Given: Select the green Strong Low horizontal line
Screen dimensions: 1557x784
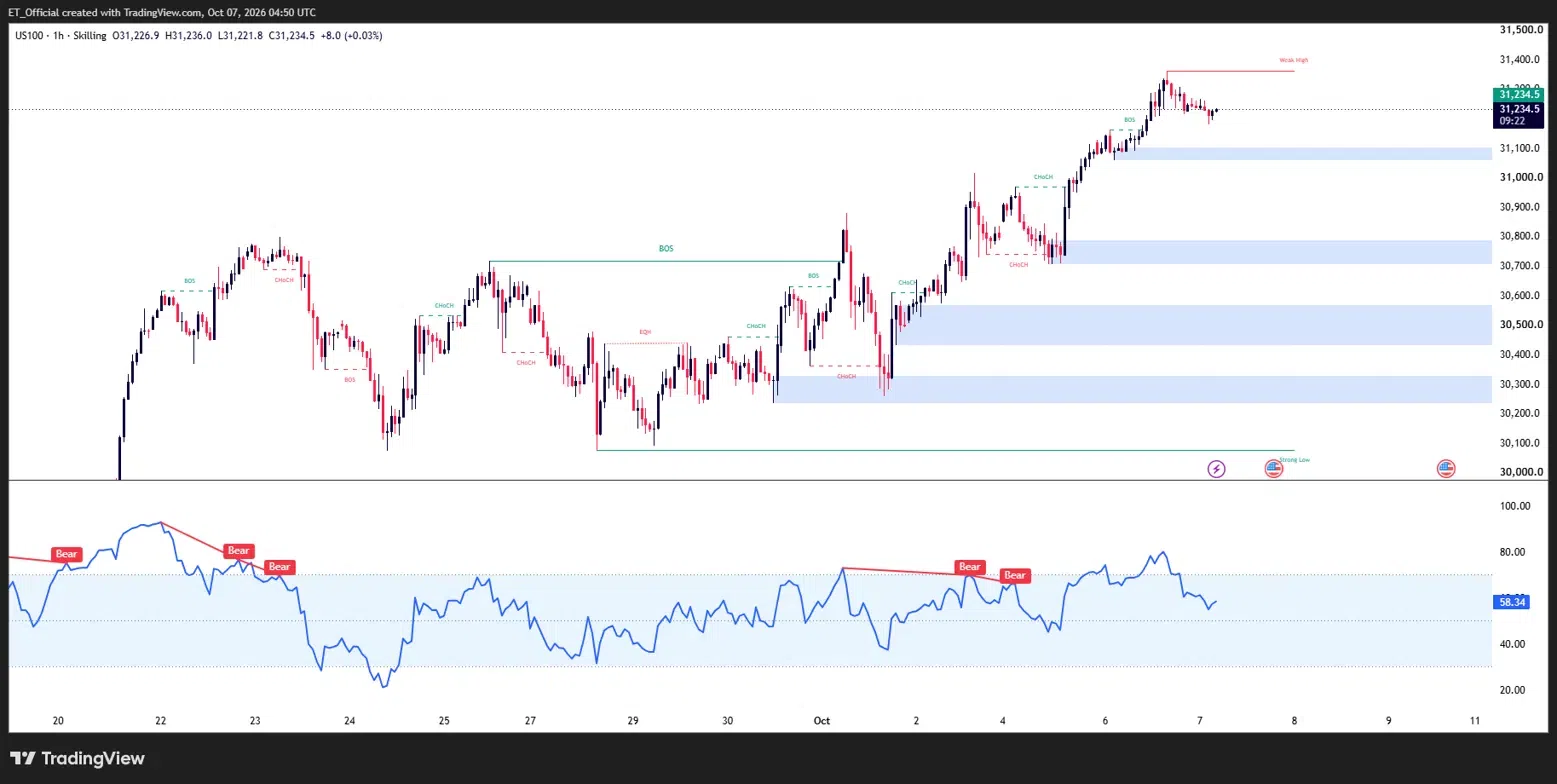Looking at the screenshot, I should coord(945,450).
